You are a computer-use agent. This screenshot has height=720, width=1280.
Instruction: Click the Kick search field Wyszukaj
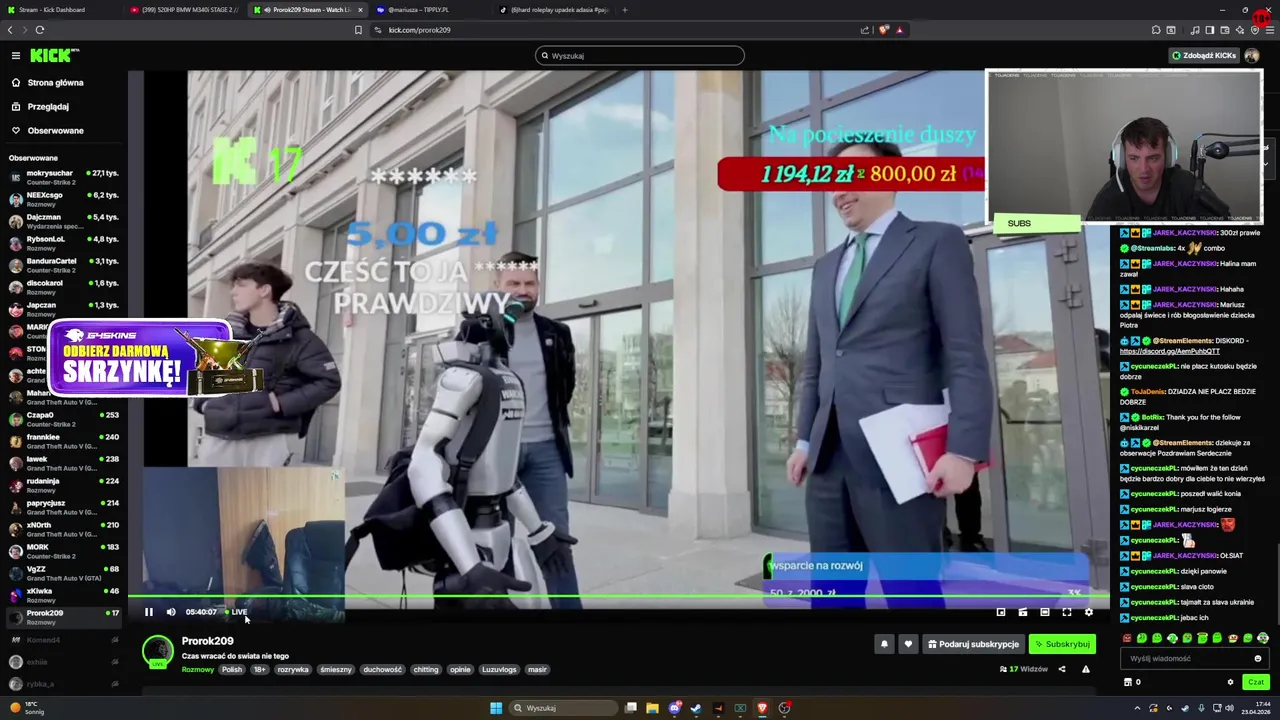coord(640,56)
